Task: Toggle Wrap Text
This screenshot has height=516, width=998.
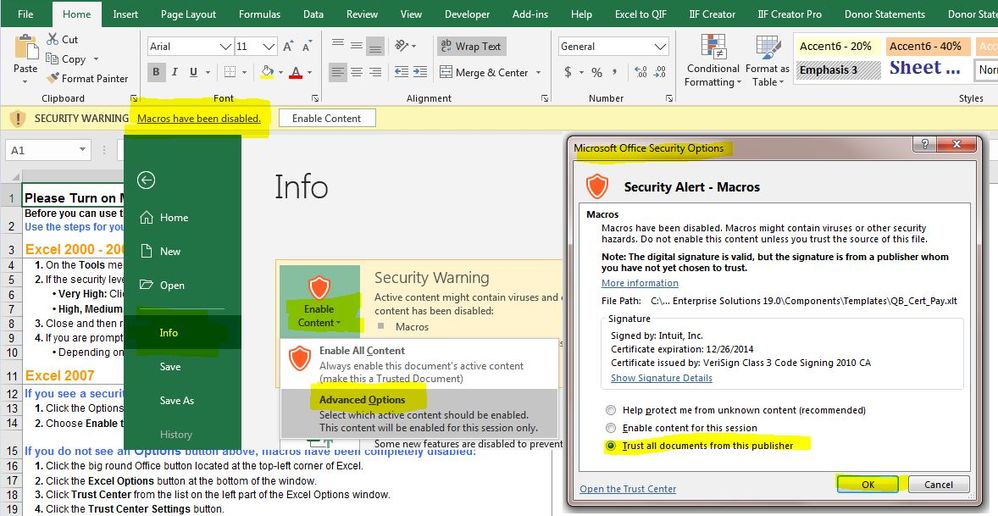Action: [x=471, y=46]
